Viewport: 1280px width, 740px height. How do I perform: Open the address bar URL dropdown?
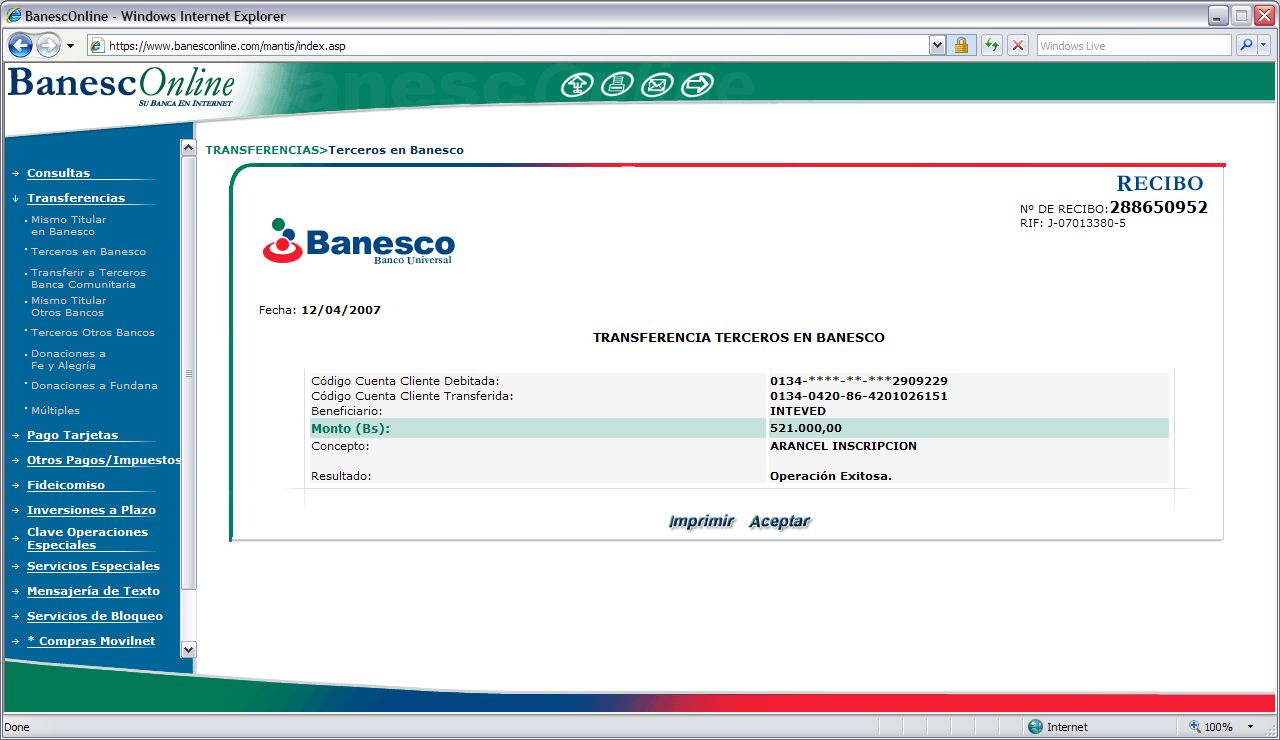point(937,45)
